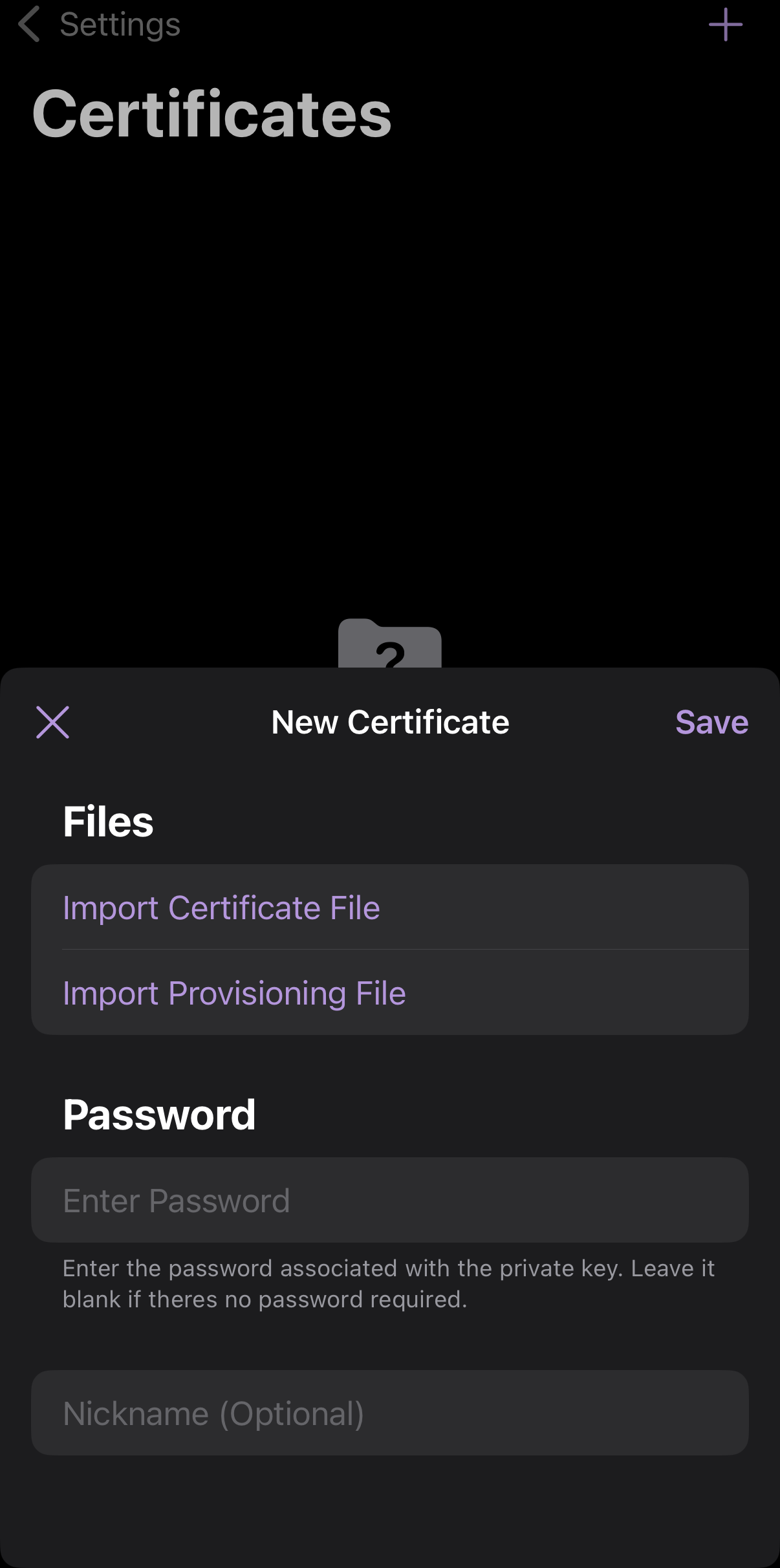The height and width of the screenshot is (1568, 780).
Task: Tap the grey folder placeholder icon
Action: tap(390, 647)
